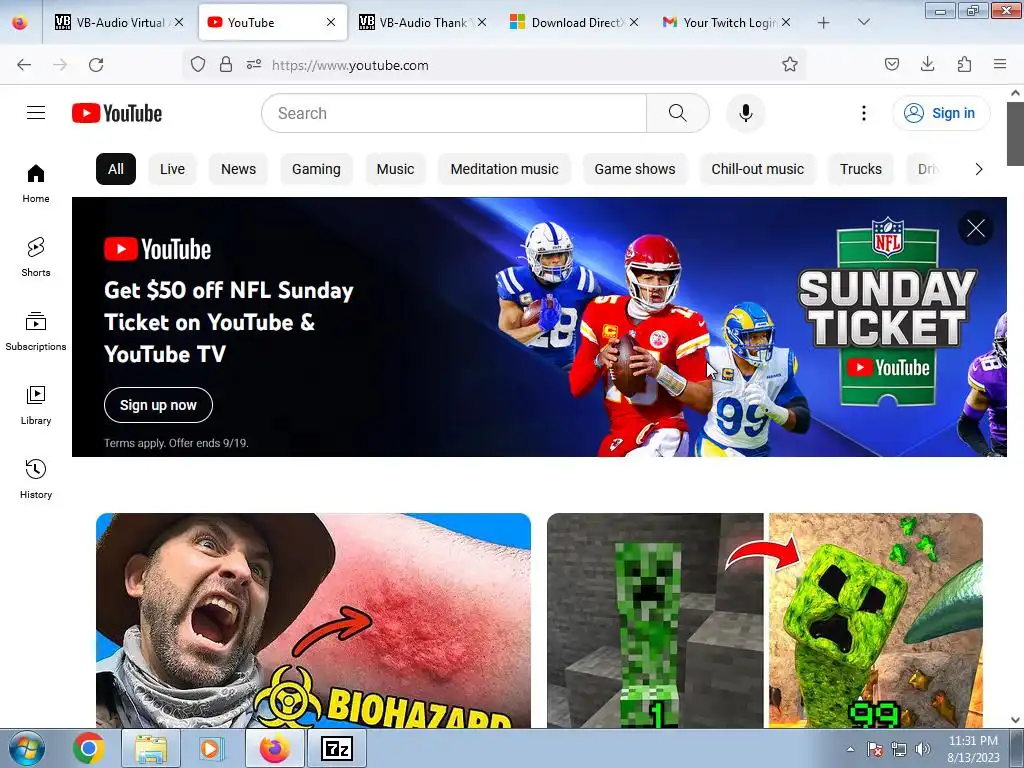List all tabs dropdown arrow
Screen dimensions: 1024x768
863,22
